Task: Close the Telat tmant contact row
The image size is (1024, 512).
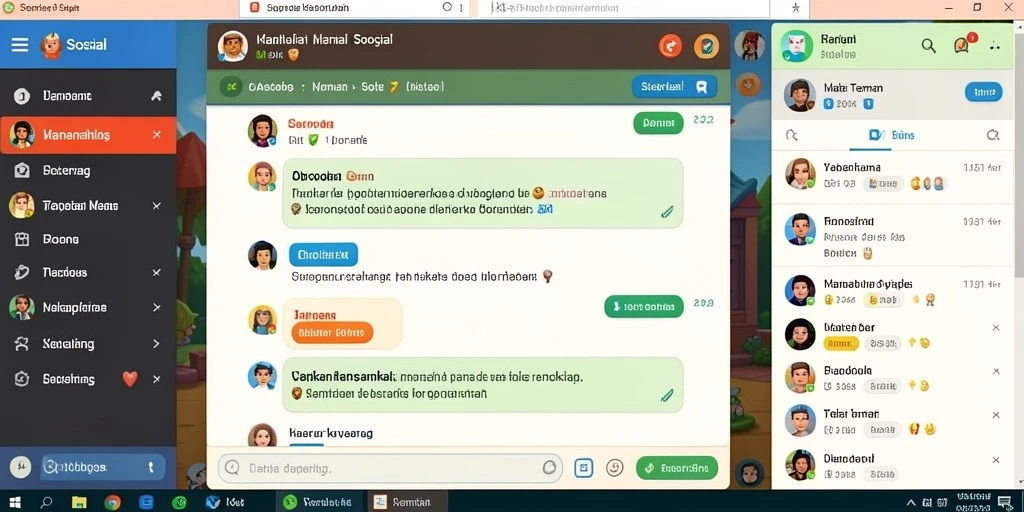Action: pos(996,415)
